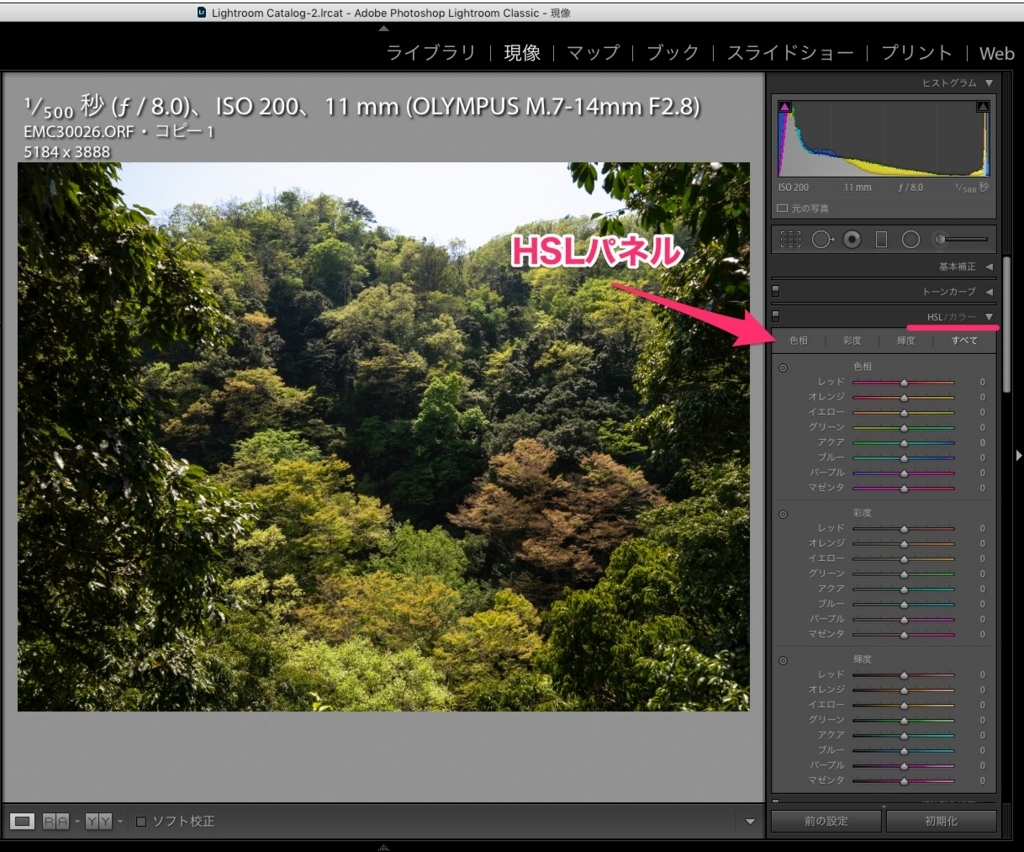Toggle the HSL panel on/off switch
Viewport: 1024px width, 852px height.
tap(776, 316)
